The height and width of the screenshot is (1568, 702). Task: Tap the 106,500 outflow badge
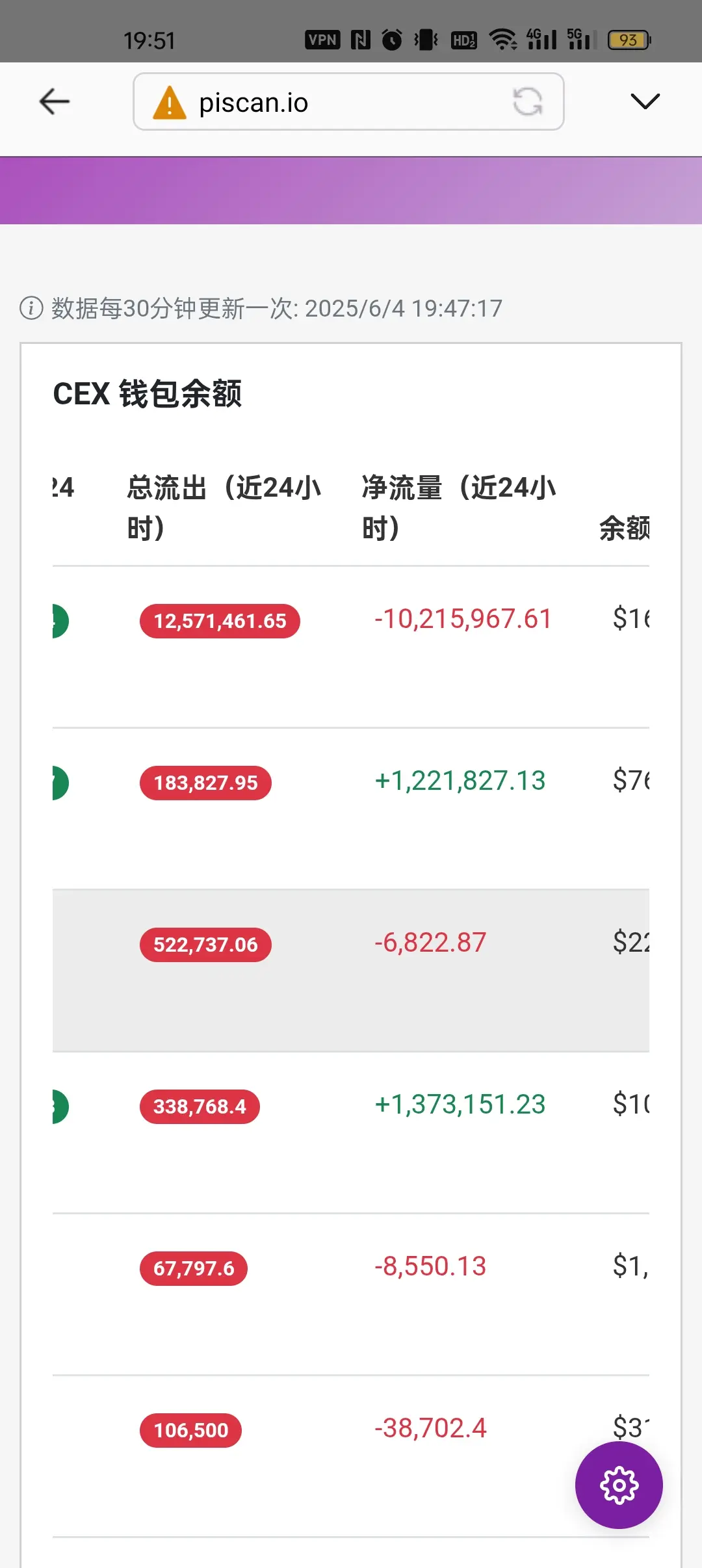click(x=190, y=1430)
